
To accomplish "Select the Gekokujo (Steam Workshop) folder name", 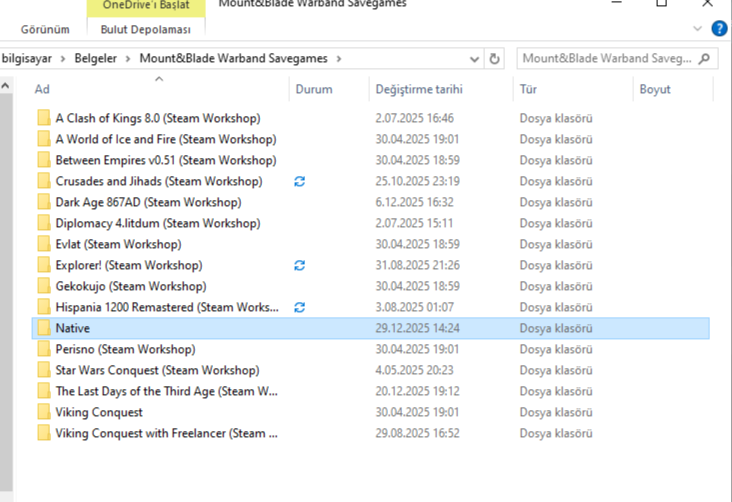I will (131, 286).
